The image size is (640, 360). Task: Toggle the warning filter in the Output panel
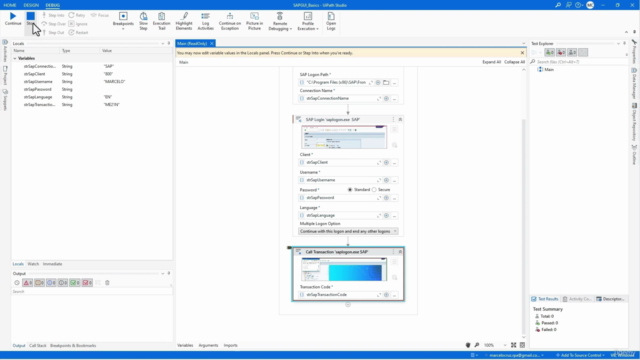click(40, 282)
